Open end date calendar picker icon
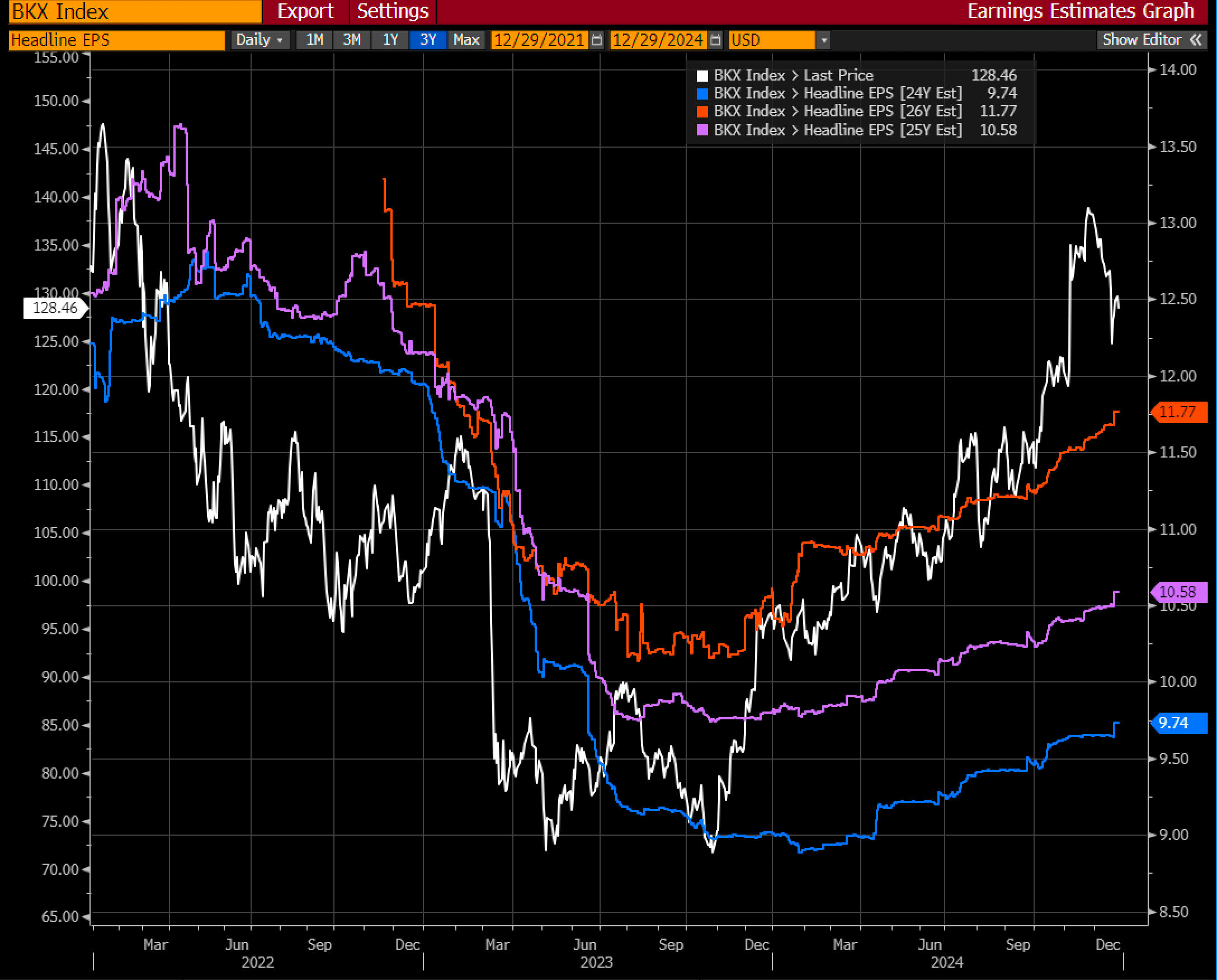Viewport: 1217px width, 980px height. 715,40
